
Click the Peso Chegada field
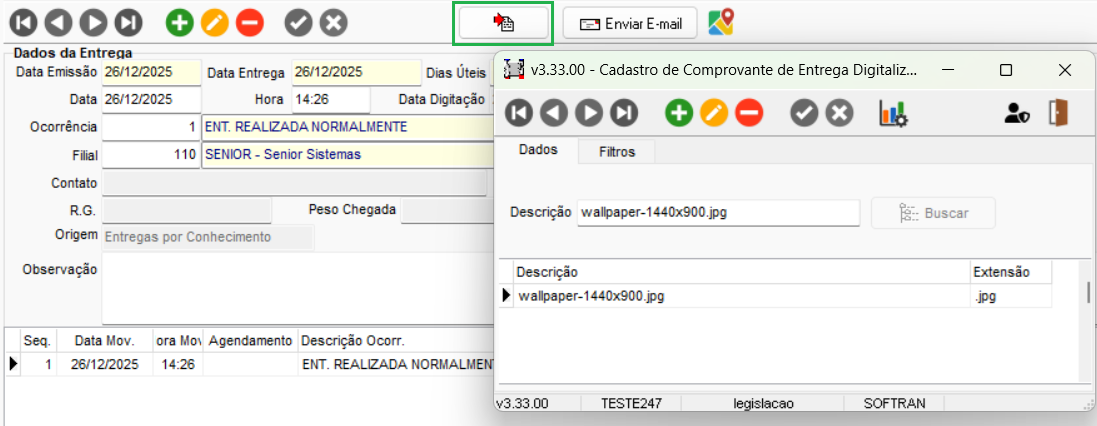[x=448, y=210]
